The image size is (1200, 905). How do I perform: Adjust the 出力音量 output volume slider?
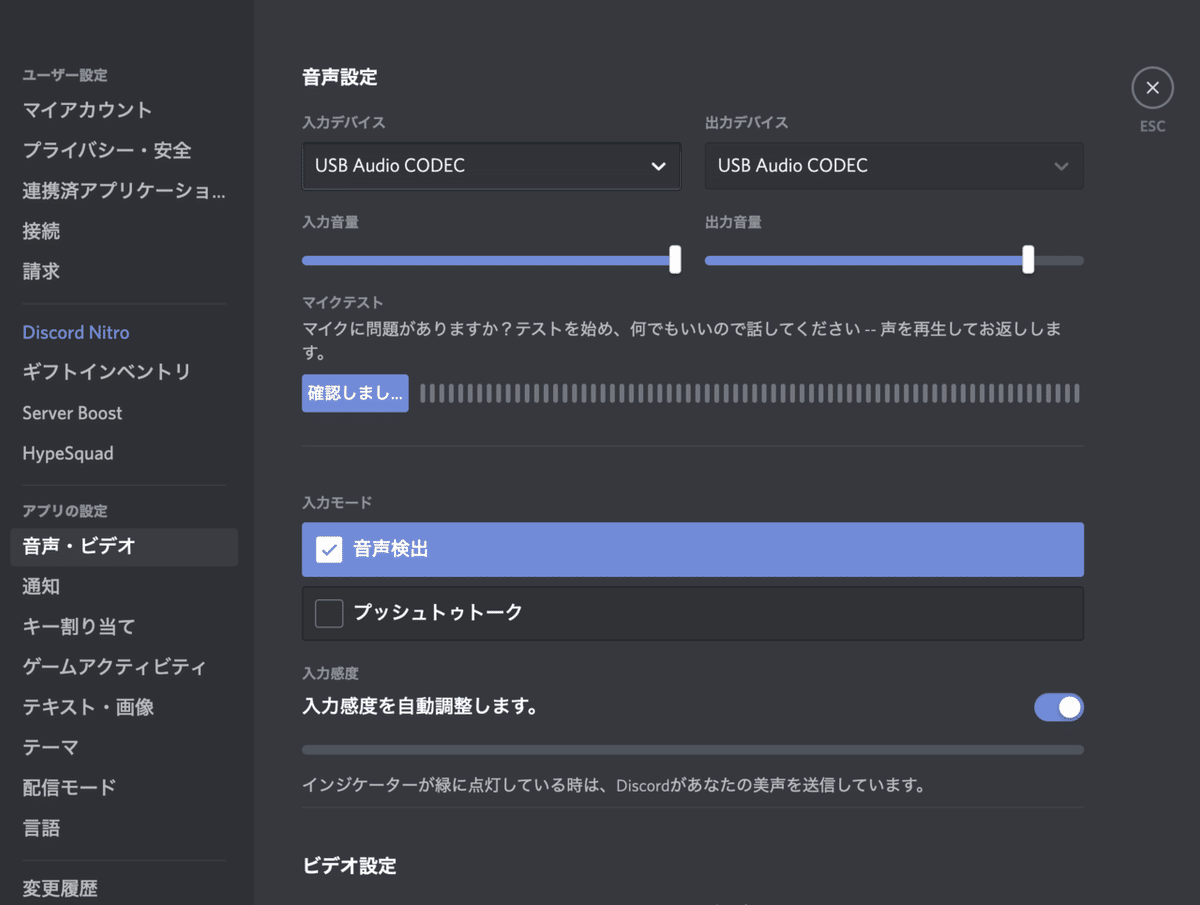tap(1027, 259)
